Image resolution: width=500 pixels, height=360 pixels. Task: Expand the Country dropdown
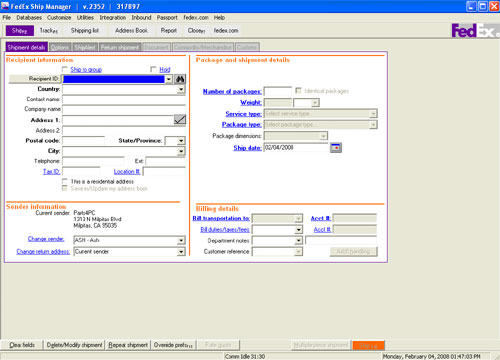click(181, 89)
